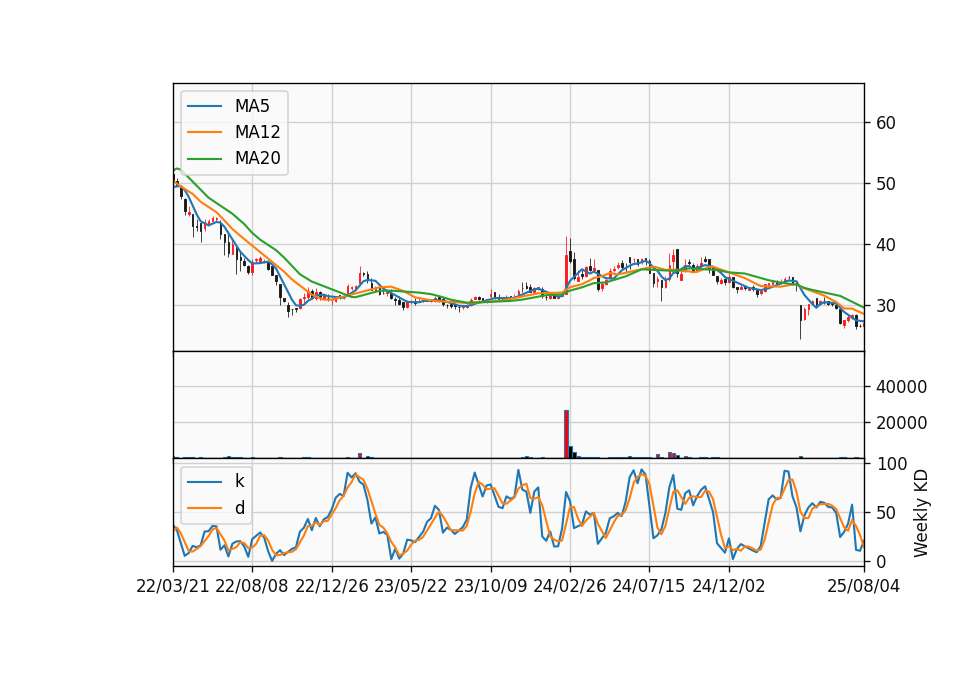Screen dimensions: 960x690
Task: Click the price axis value 60
Action: tap(885, 123)
